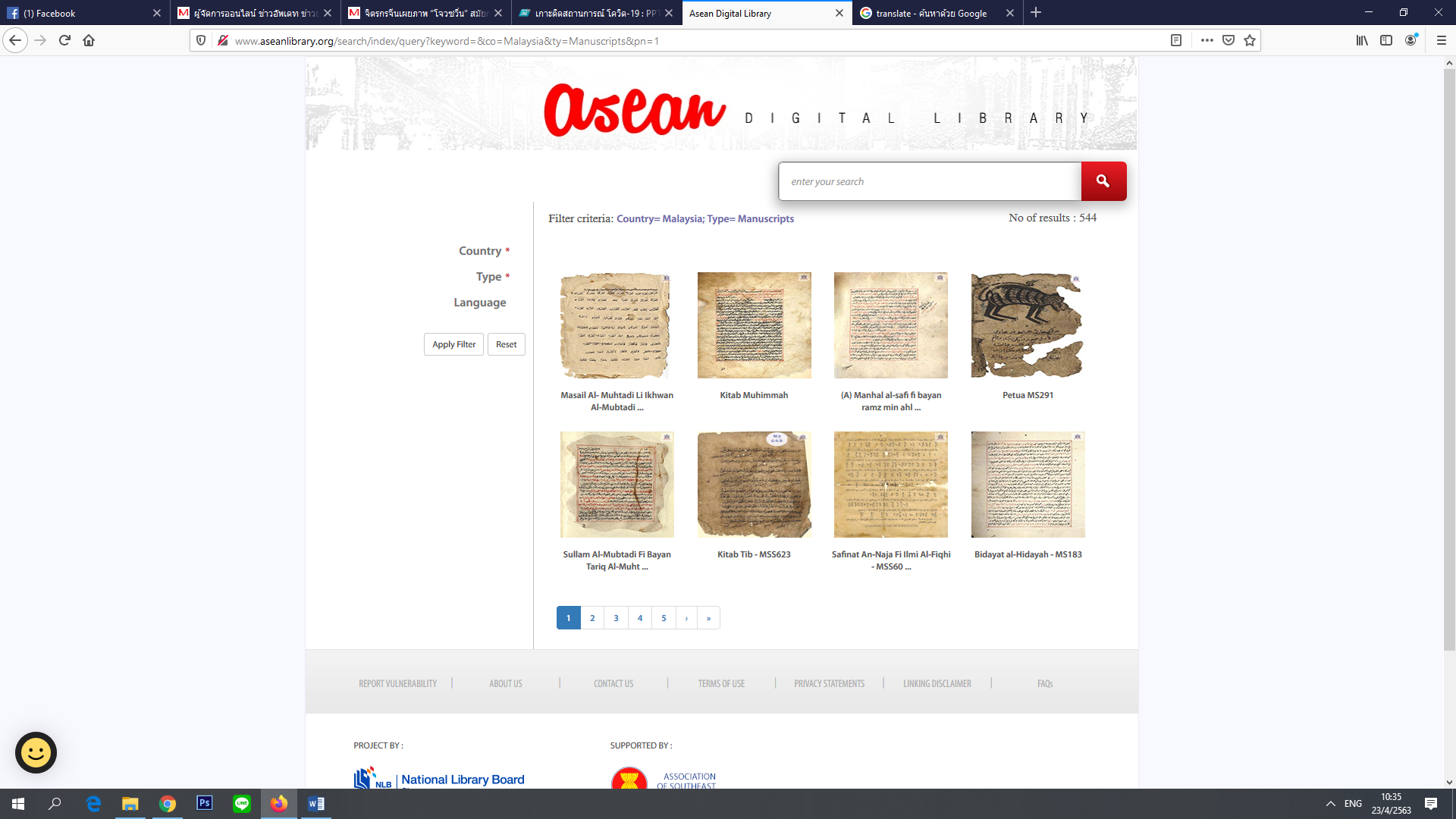
Task: Bookmark this page with star icon
Action: [x=1250, y=40]
